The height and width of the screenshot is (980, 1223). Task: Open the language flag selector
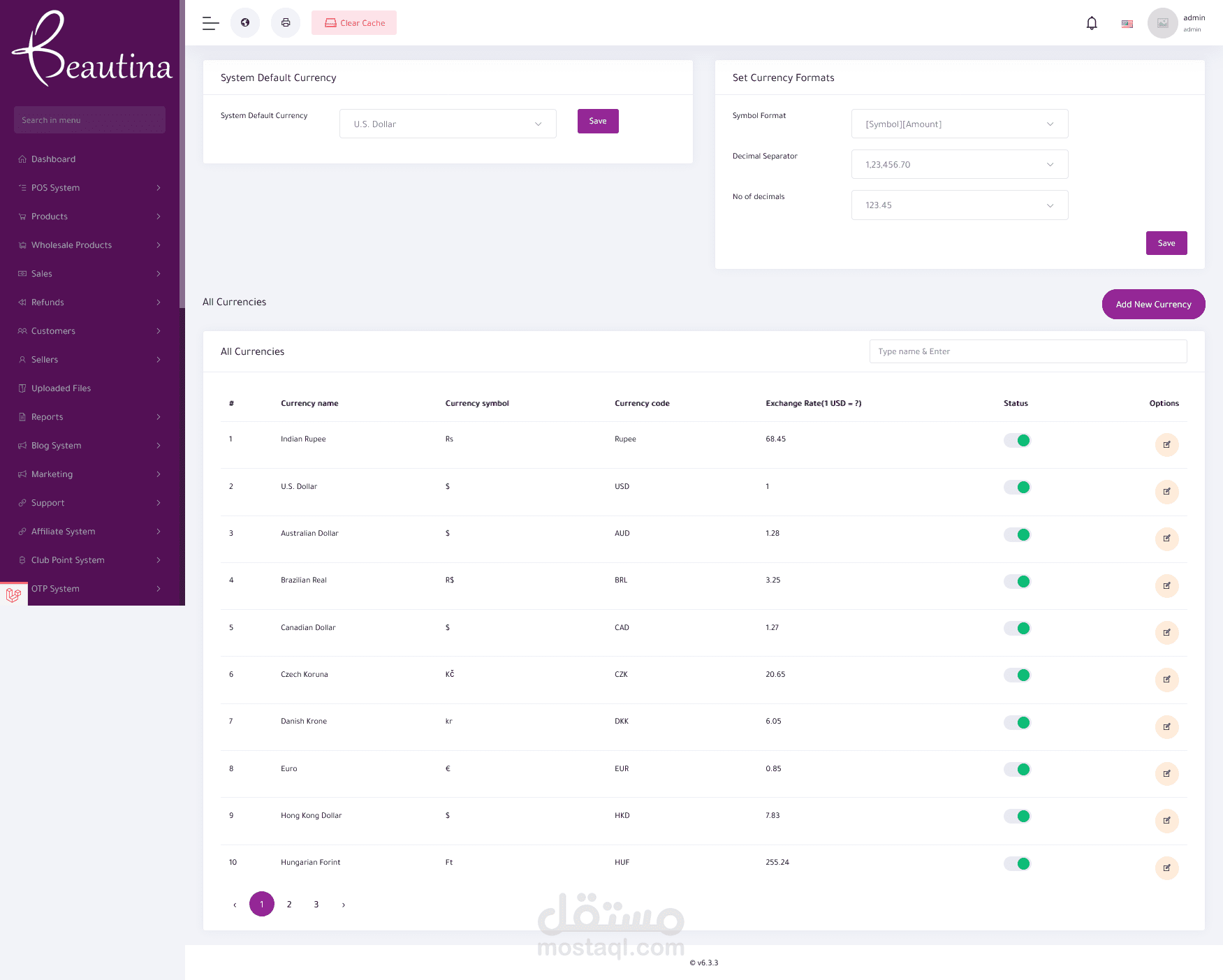(x=1127, y=24)
